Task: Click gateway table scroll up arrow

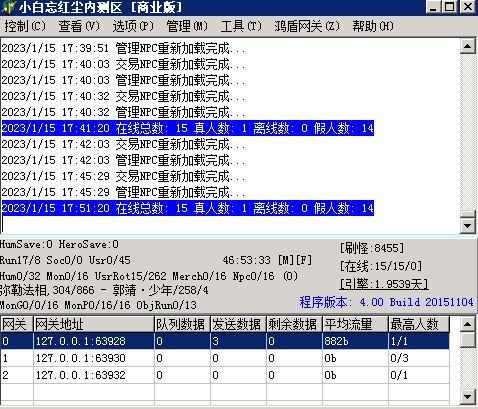Action: click(x=467, y=324)
